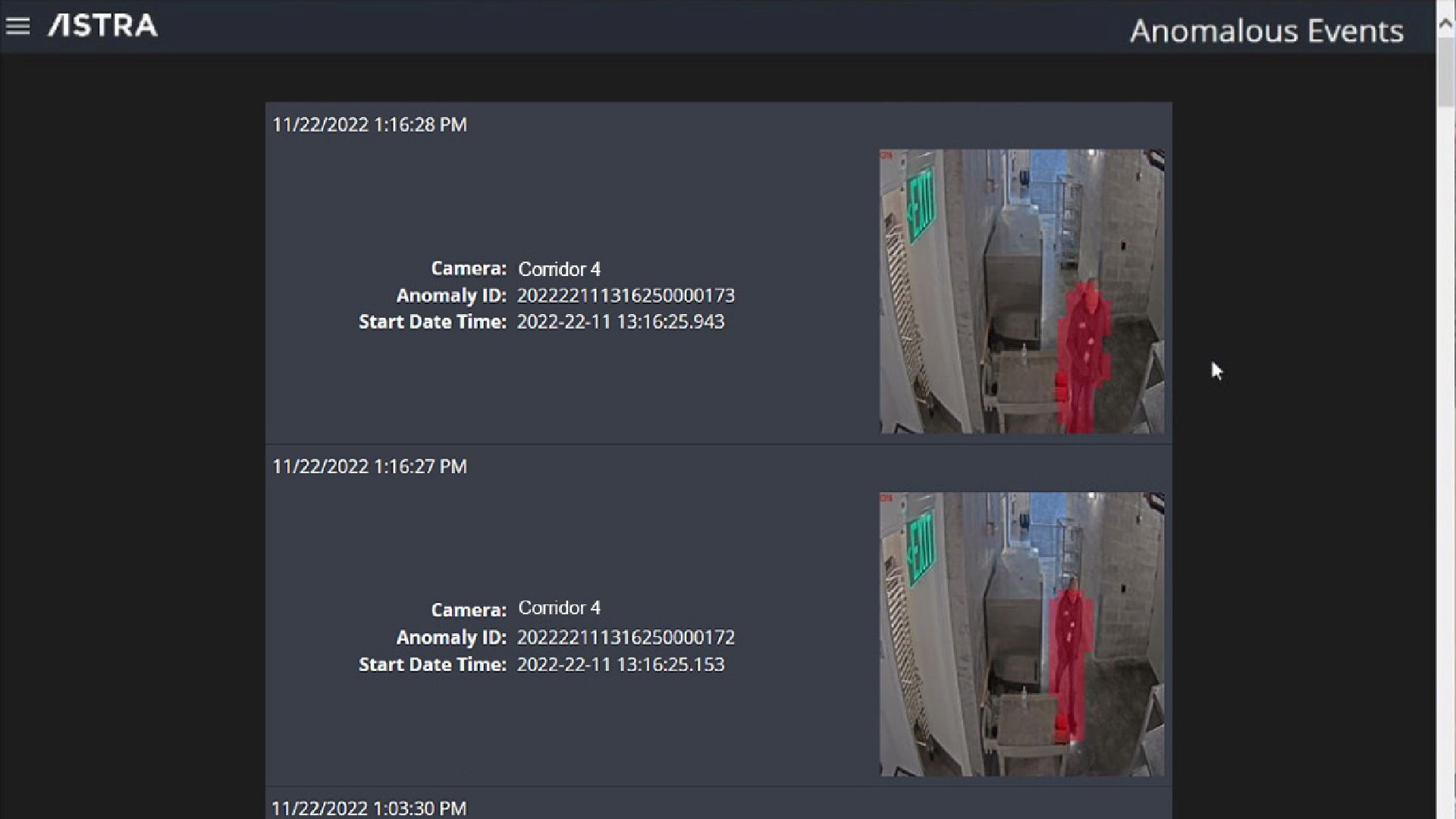Click Corridor 4 in the 1:16:28 PM event
Image resolution: width=1456 pixels, height=819 pixels.
click(559, 269)
